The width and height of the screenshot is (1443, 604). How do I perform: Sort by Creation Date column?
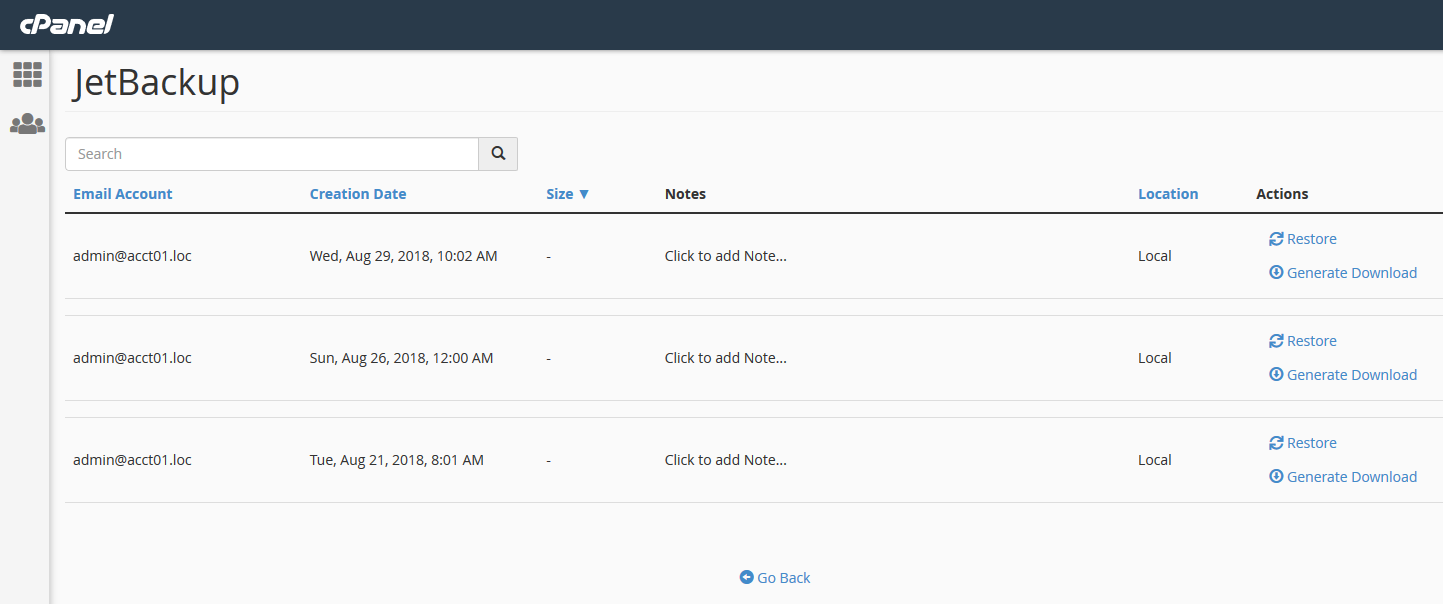tap(358, 194)
